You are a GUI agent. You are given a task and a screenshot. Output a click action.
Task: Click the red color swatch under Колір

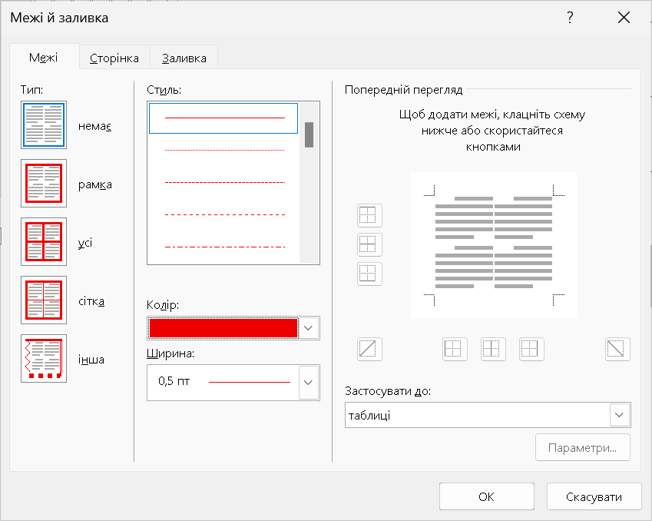coord(224,328)
